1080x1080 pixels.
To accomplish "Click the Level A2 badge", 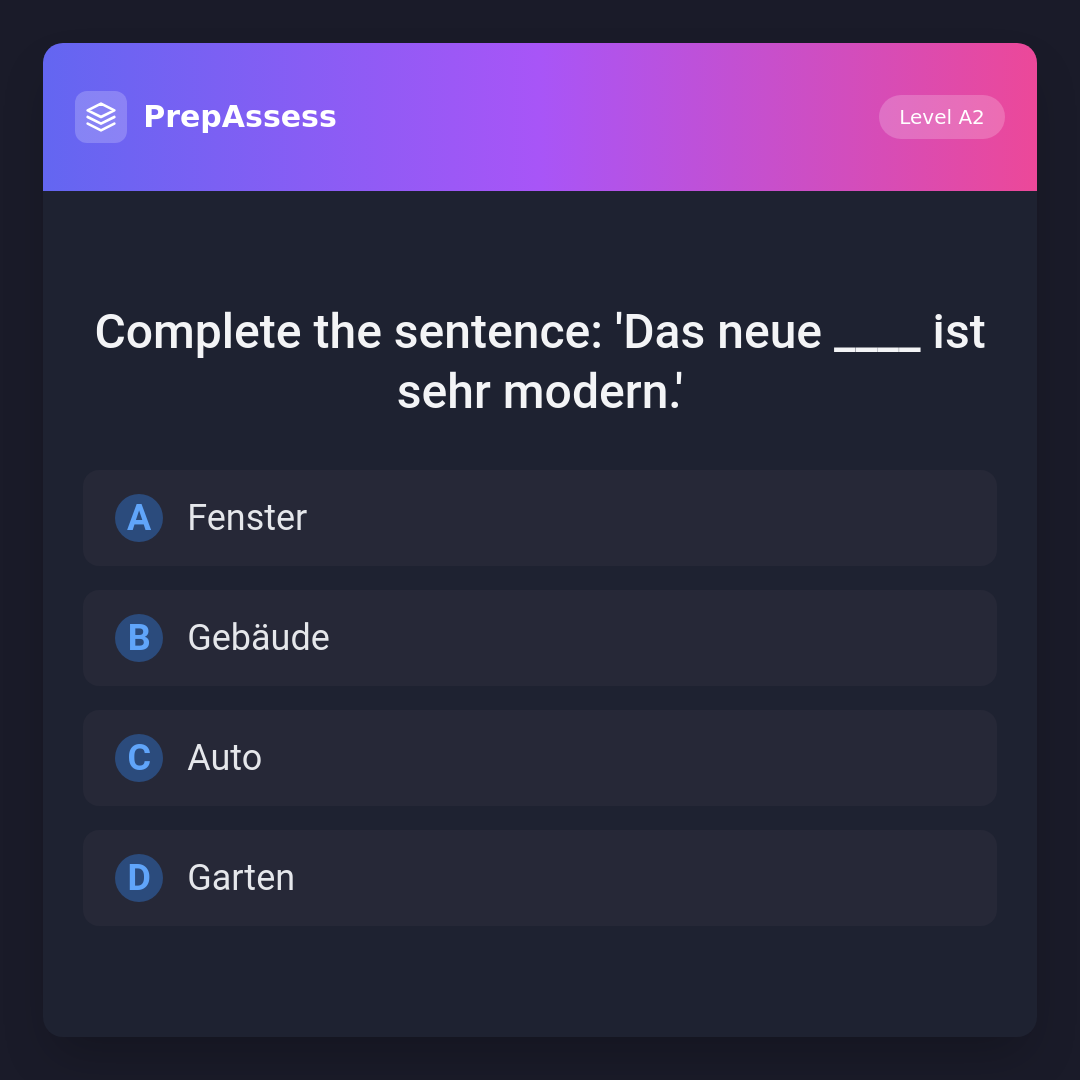I will click(x=941, y=117).
